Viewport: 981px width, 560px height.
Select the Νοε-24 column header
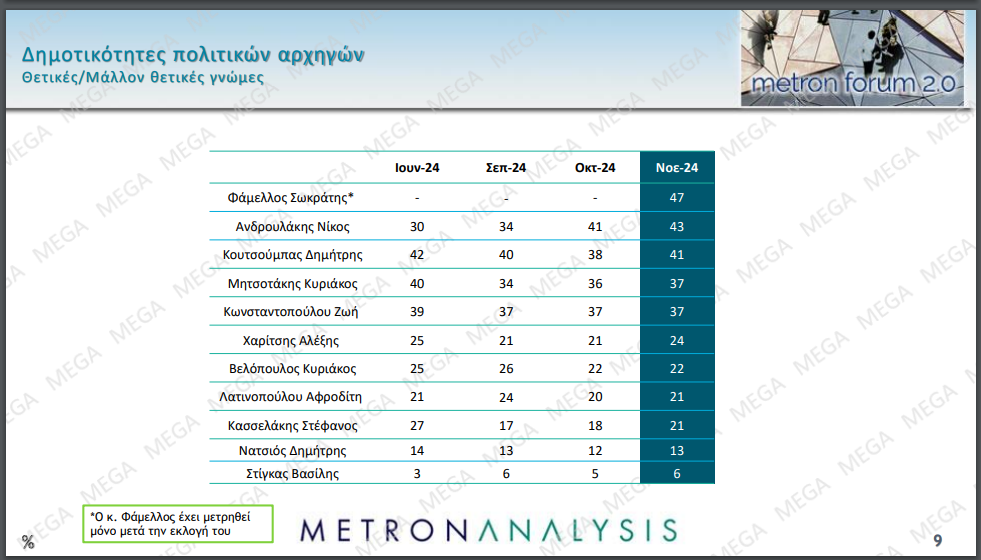coord(677,168)
